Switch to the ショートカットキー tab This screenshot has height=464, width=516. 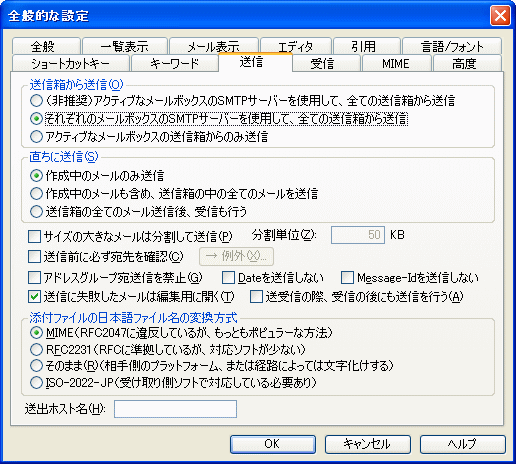click(x=70, y=63)
